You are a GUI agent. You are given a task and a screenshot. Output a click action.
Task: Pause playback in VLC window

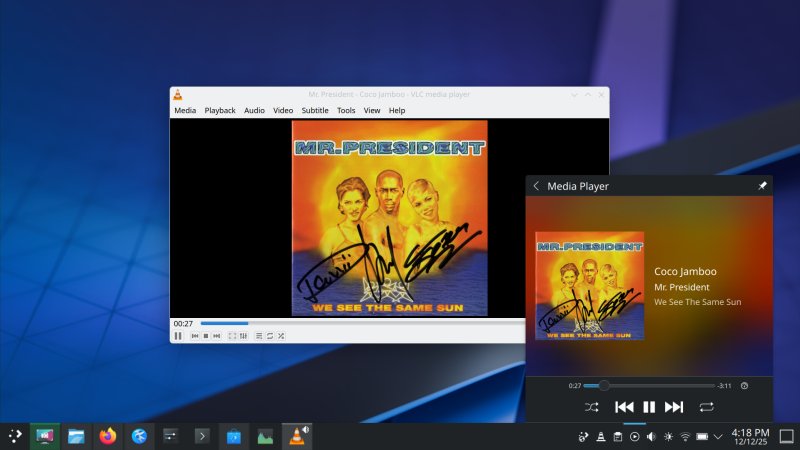click(x=178, y=336)
